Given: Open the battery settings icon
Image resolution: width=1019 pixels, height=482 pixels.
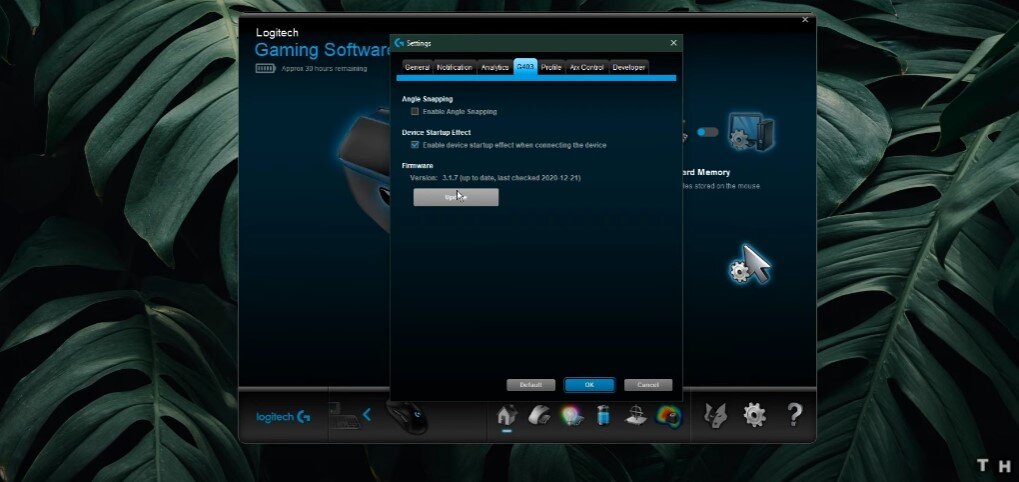Looking at the screenshot, I should pyautogui.click(x=604, y=414).
